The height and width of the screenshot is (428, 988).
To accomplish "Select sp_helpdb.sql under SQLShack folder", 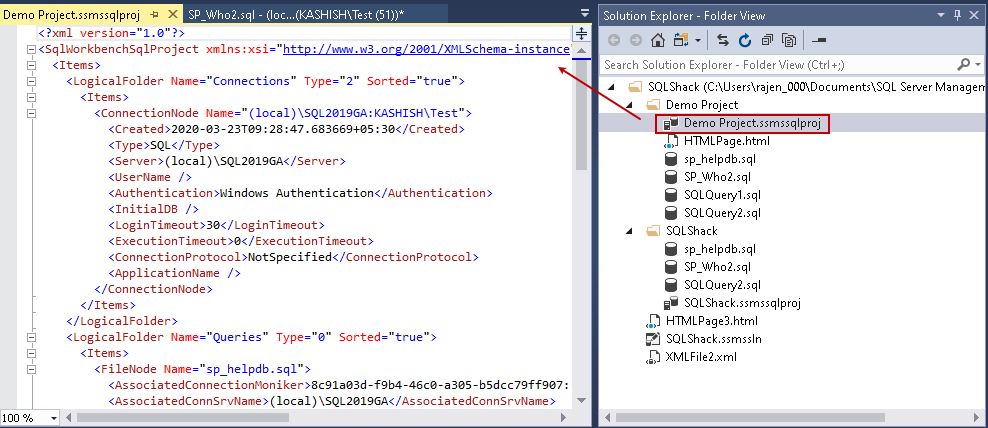I will (720, 249).
